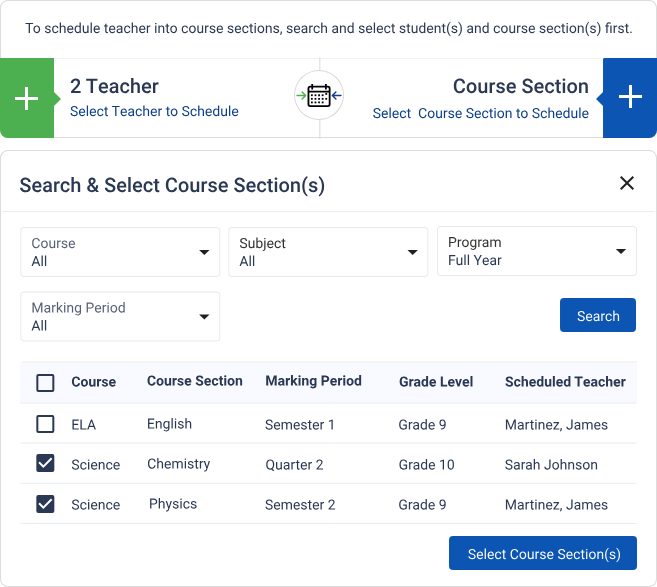This screenshot has width=657, height=587.
Task: Click the calendar schedule icon in center
Action: [319, 96]
